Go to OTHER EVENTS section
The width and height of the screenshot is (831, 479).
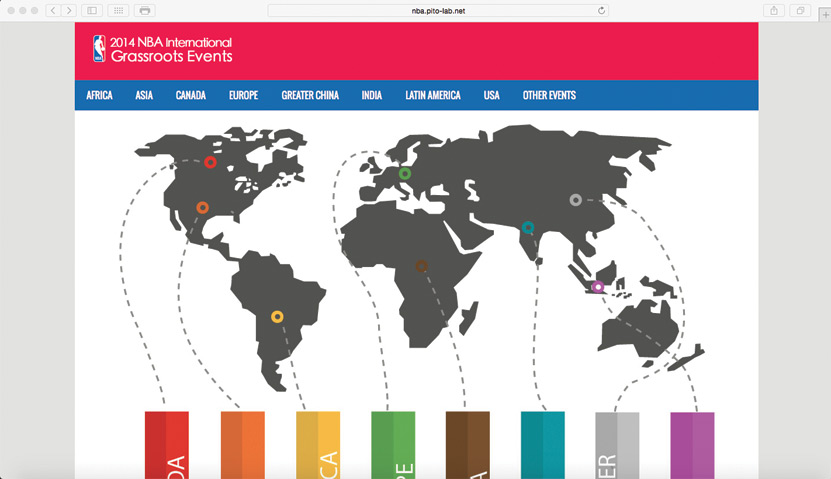549,96
